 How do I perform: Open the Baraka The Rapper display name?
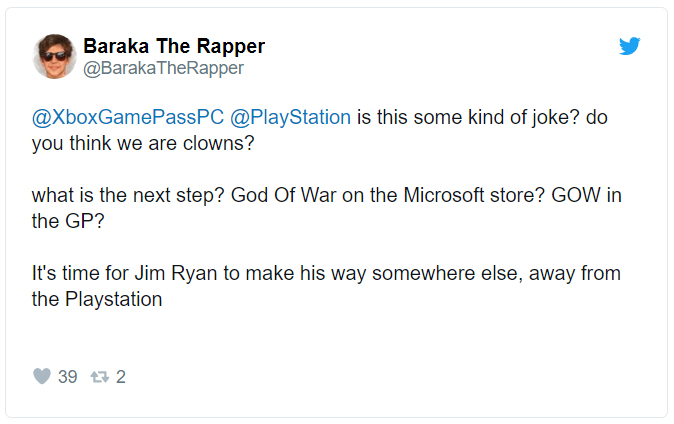pos(174,46)
